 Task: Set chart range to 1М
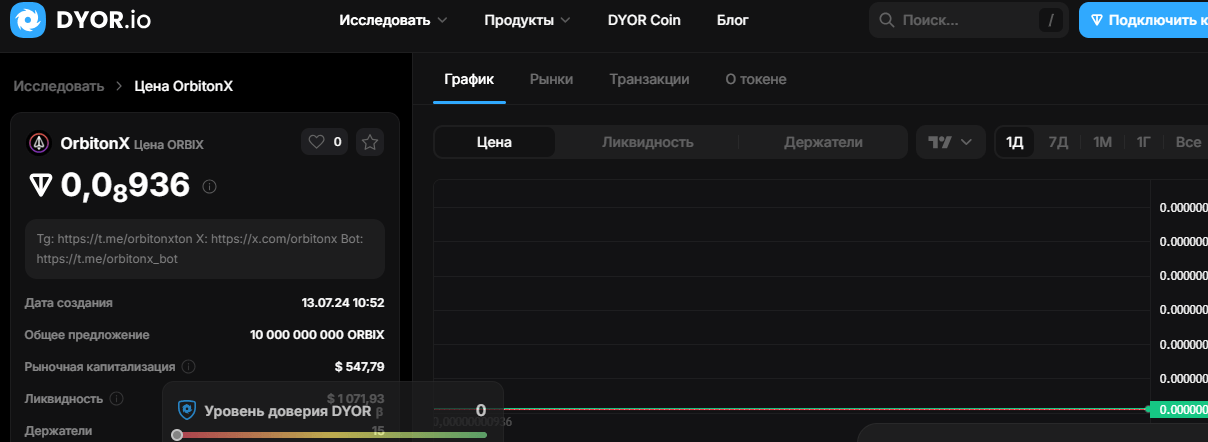[x=1103, y=142]
